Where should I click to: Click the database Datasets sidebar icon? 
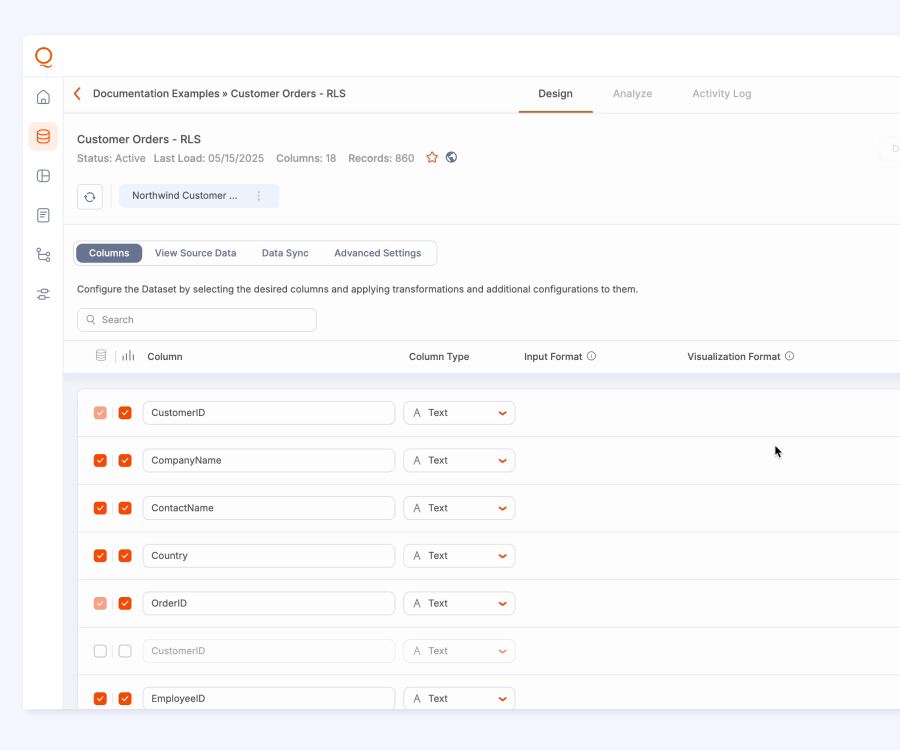(x=43, y=137)
